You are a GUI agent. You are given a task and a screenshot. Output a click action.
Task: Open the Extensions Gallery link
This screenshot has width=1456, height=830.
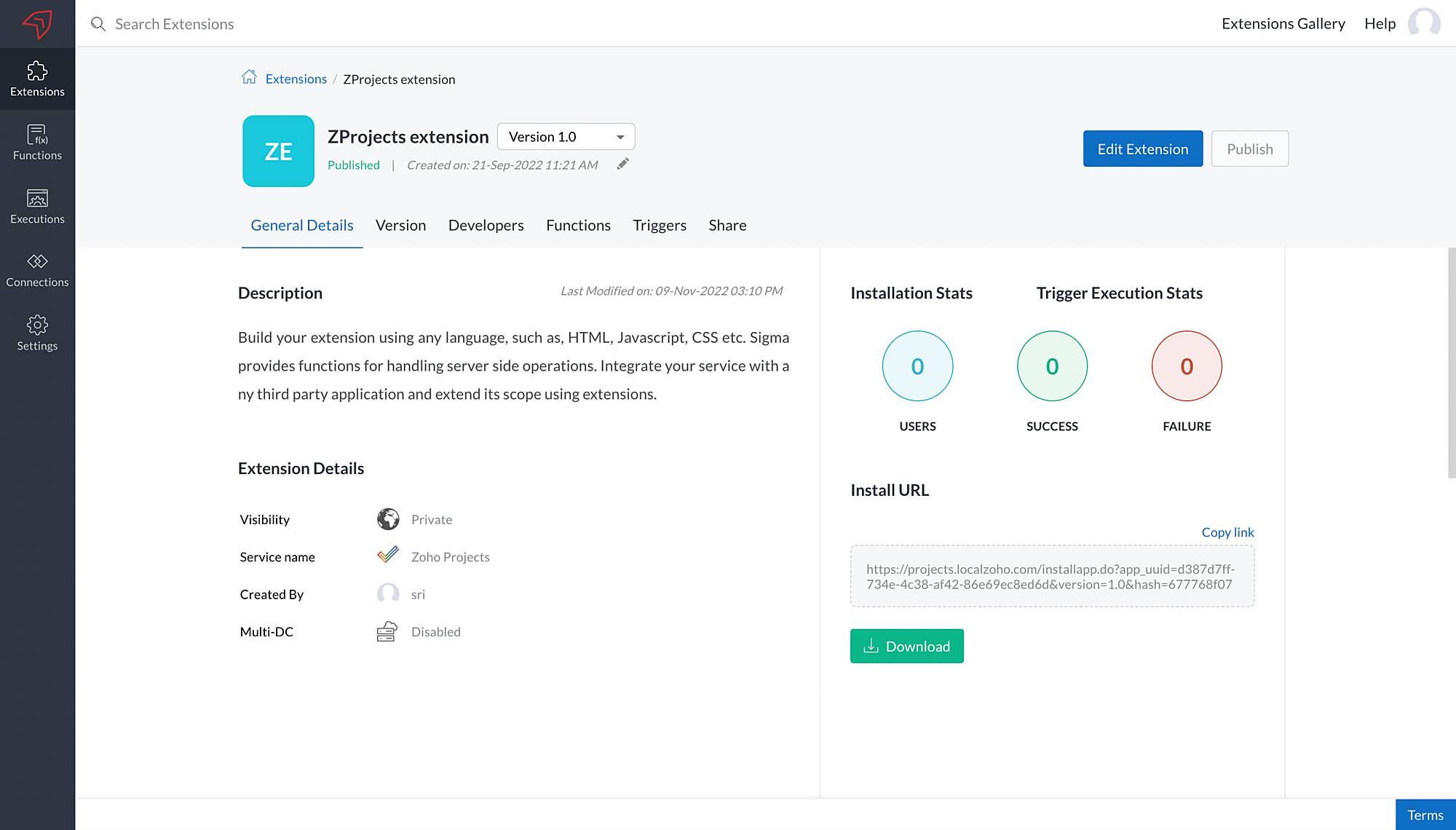pos(1283,24)
